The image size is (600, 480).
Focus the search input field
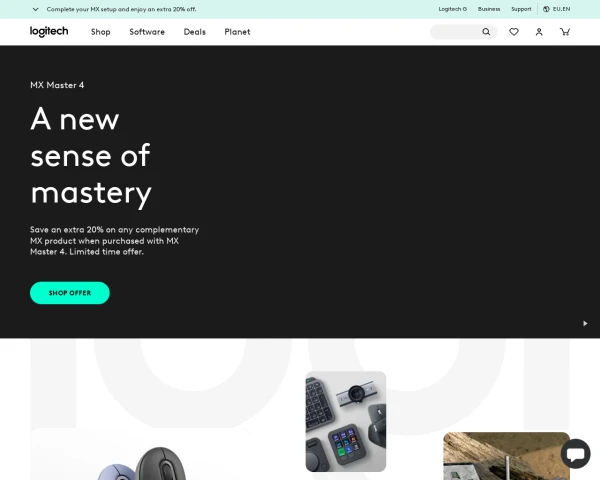tap(456, 32)
